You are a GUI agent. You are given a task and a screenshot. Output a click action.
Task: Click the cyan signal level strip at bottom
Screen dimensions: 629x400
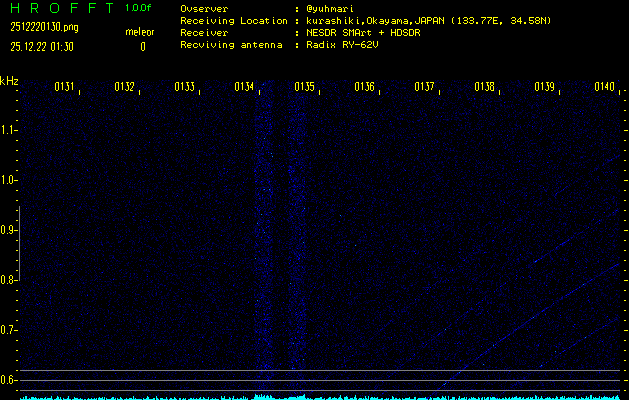point(314,396)
